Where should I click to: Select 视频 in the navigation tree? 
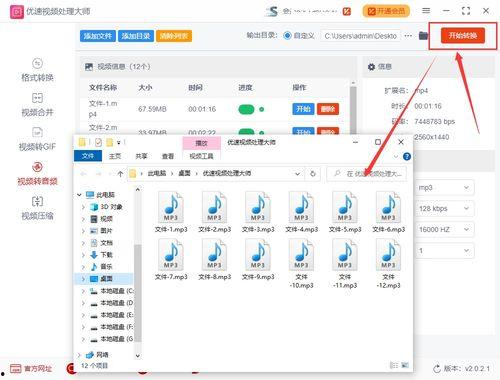point(106,219)
